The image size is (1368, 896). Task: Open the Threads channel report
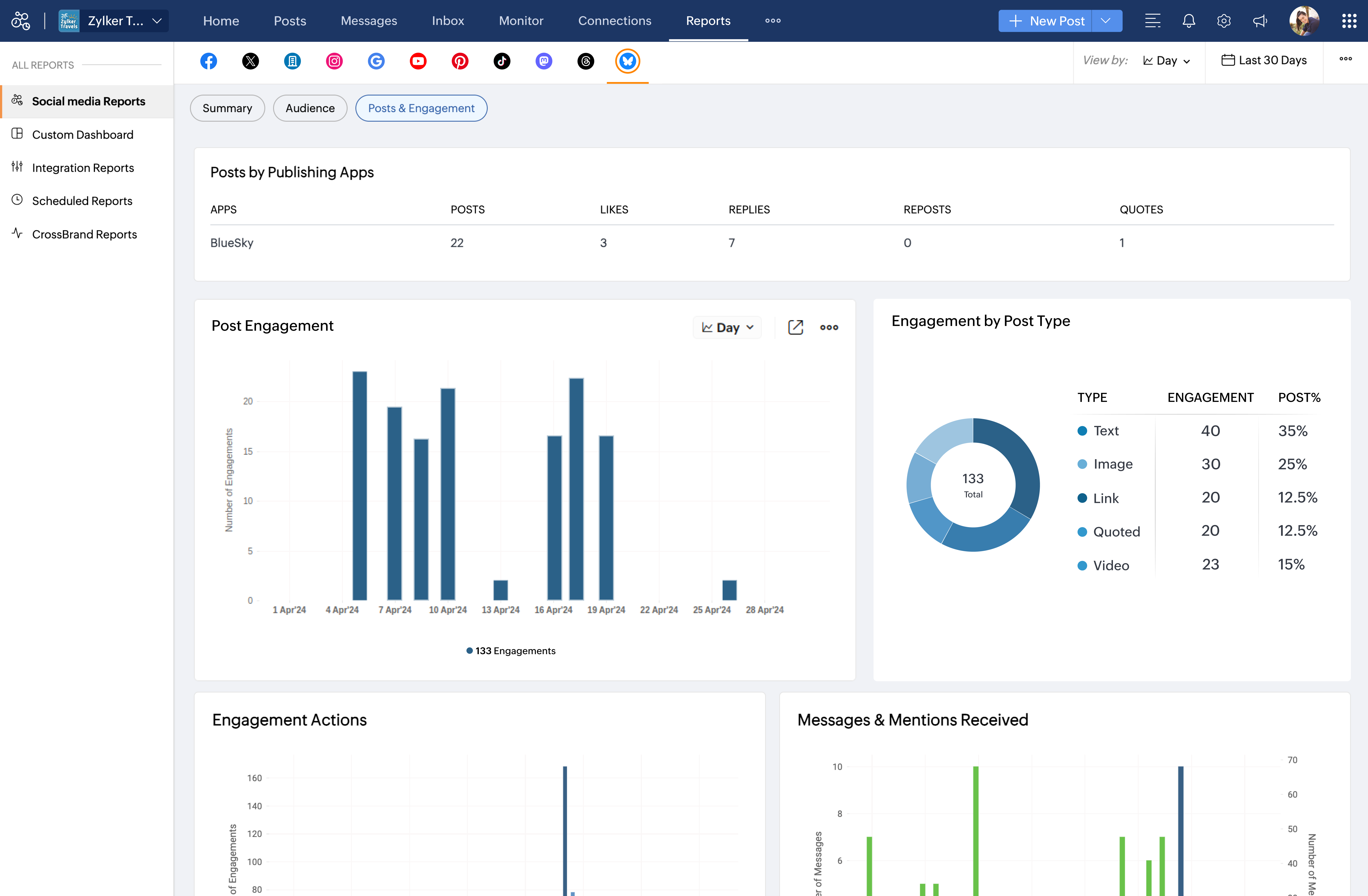tap(586, 61)
